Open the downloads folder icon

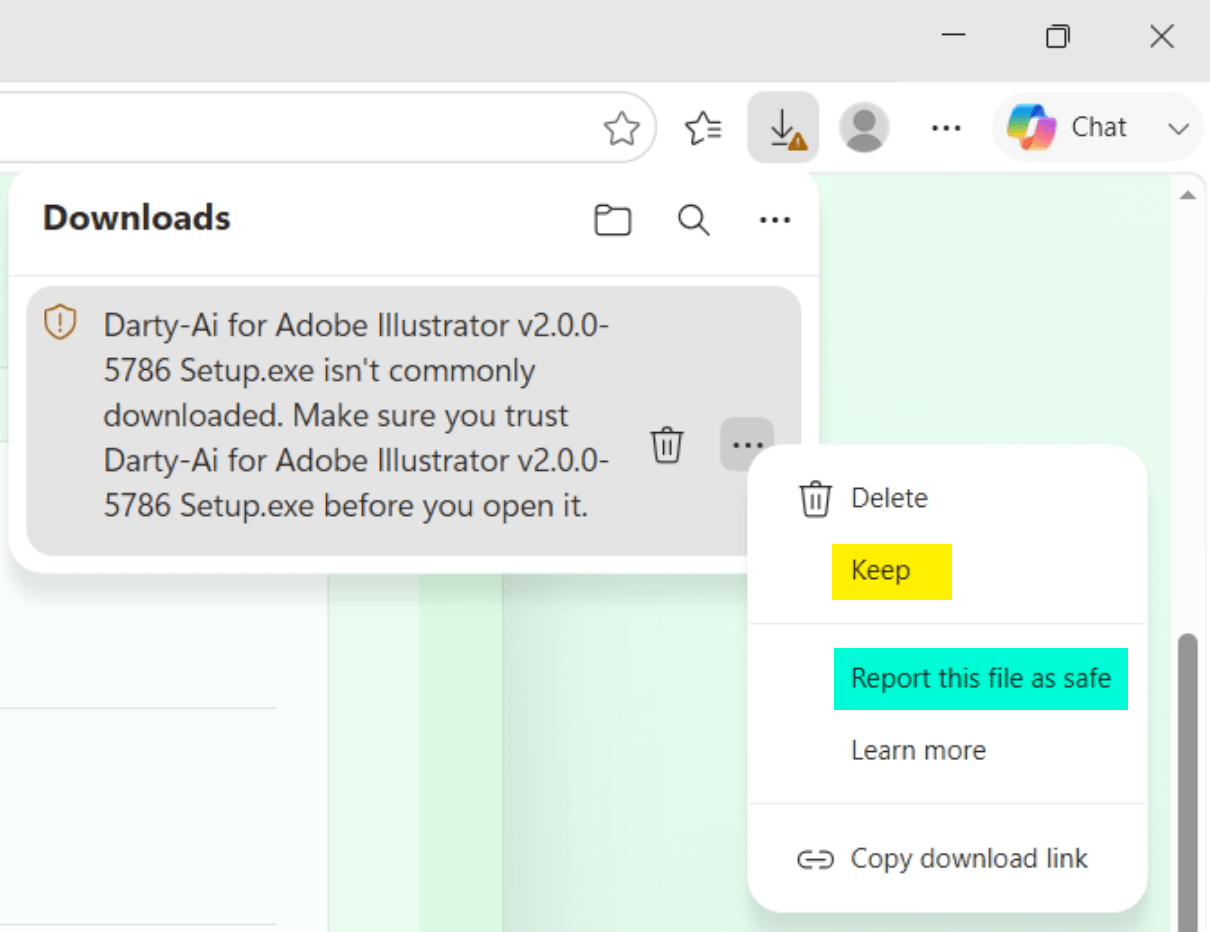point(613,219)
